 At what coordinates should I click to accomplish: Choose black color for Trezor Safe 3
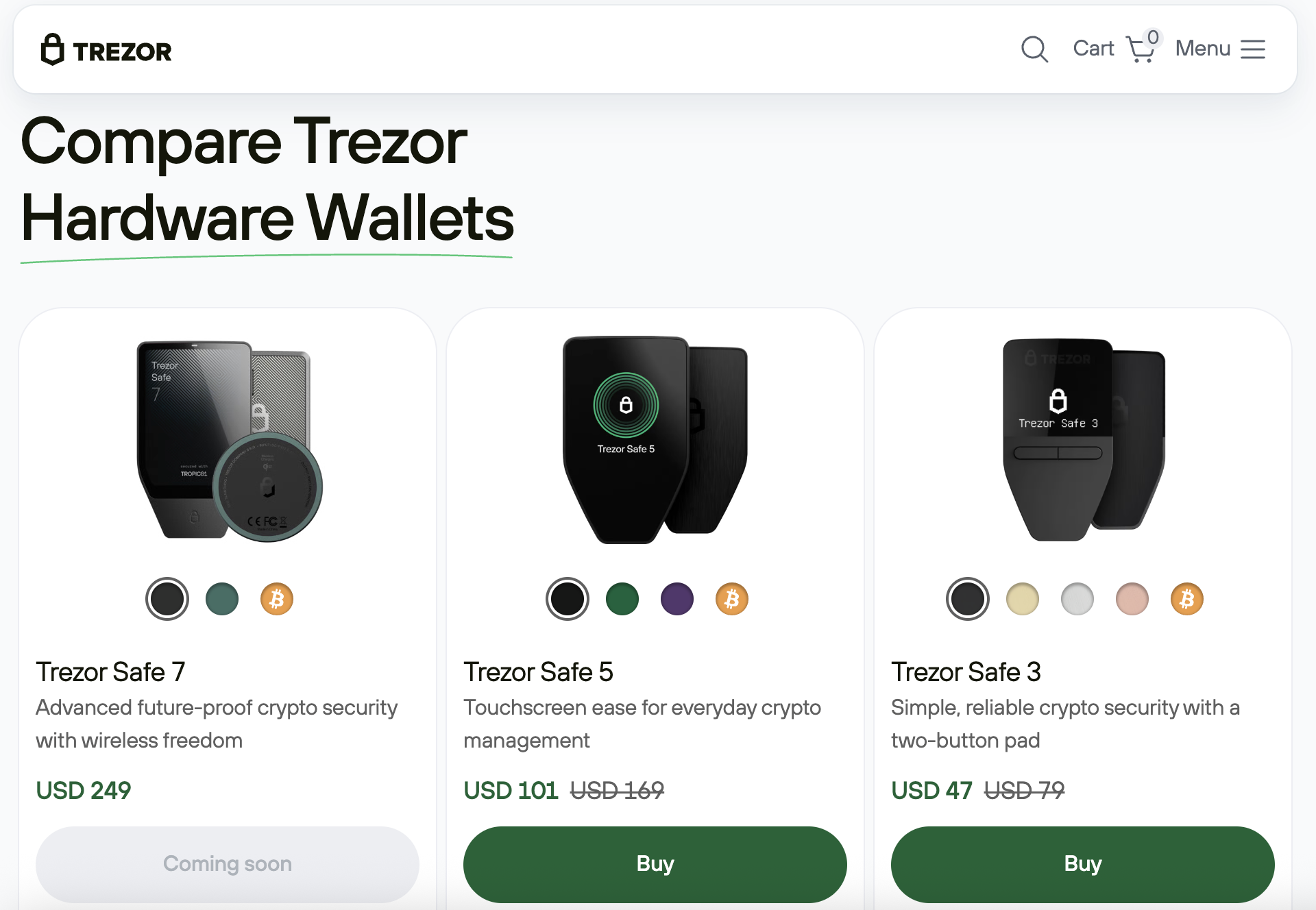tap(968, 599)
